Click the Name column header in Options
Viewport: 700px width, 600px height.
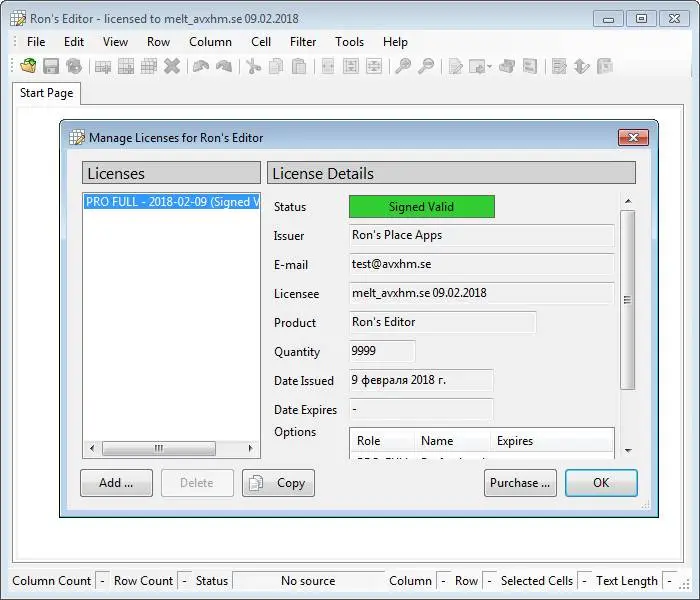coord(453,441)
